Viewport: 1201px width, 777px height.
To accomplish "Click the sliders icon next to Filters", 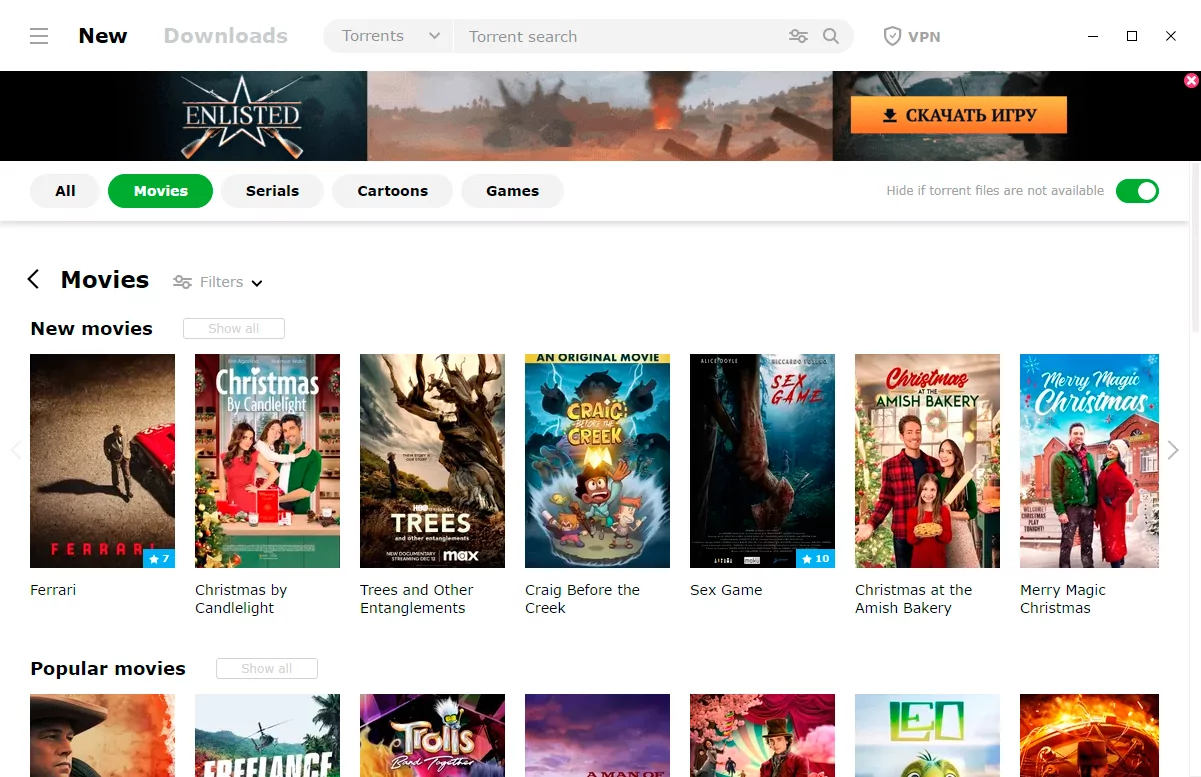I will point(182,282).
